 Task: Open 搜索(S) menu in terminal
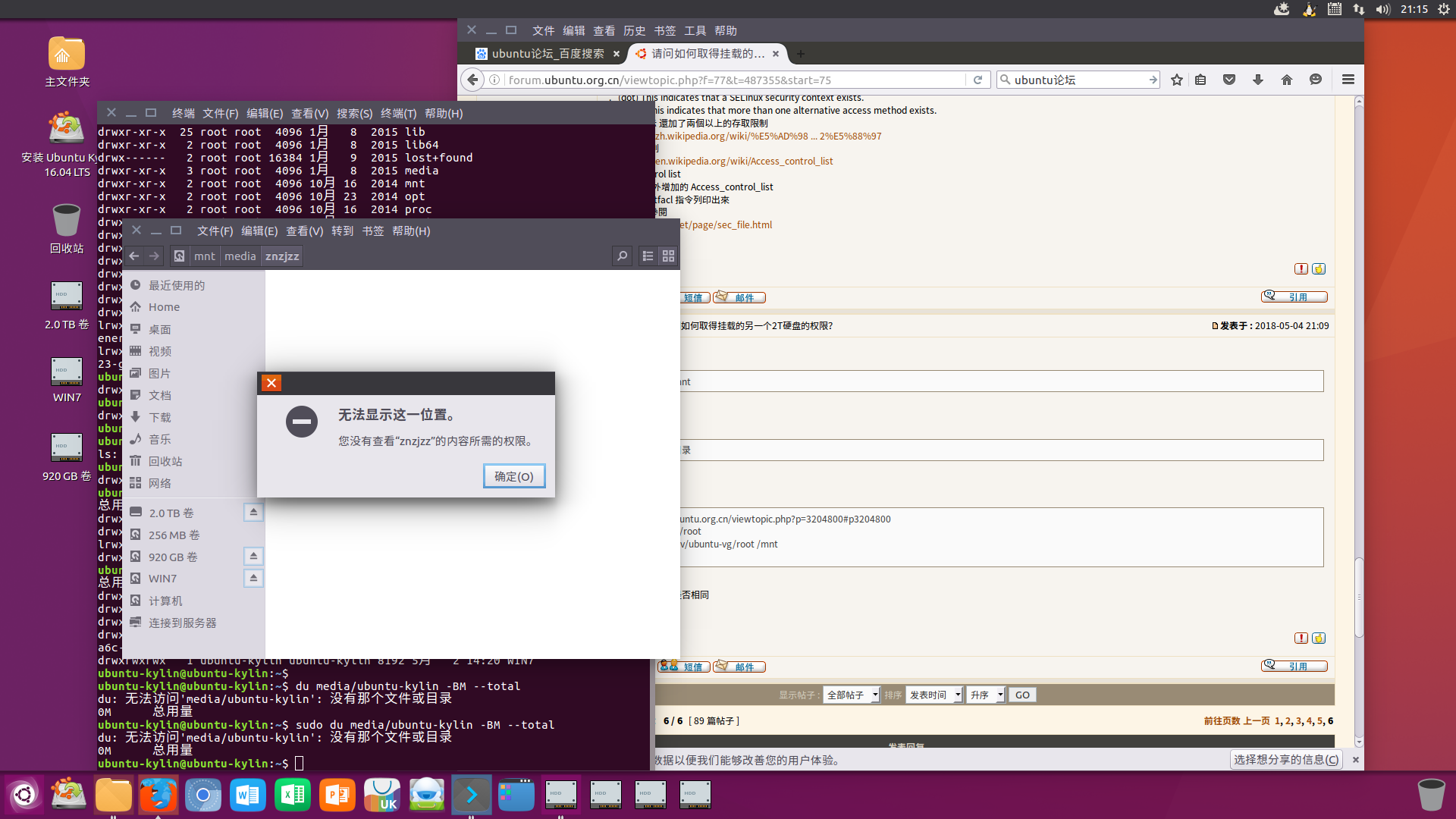(x=354, y=113)
